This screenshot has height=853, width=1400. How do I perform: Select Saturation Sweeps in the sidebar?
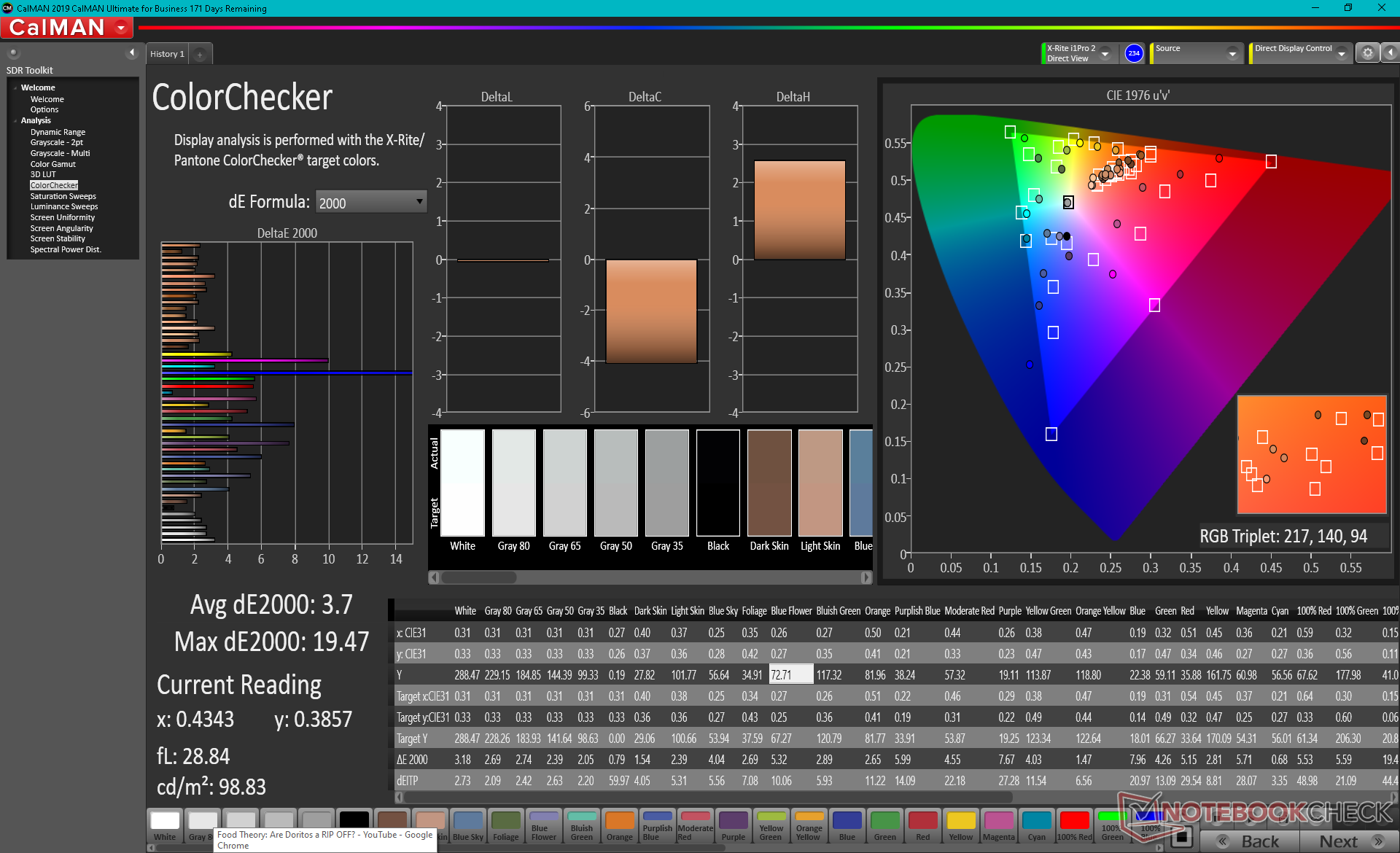[63, 196]
